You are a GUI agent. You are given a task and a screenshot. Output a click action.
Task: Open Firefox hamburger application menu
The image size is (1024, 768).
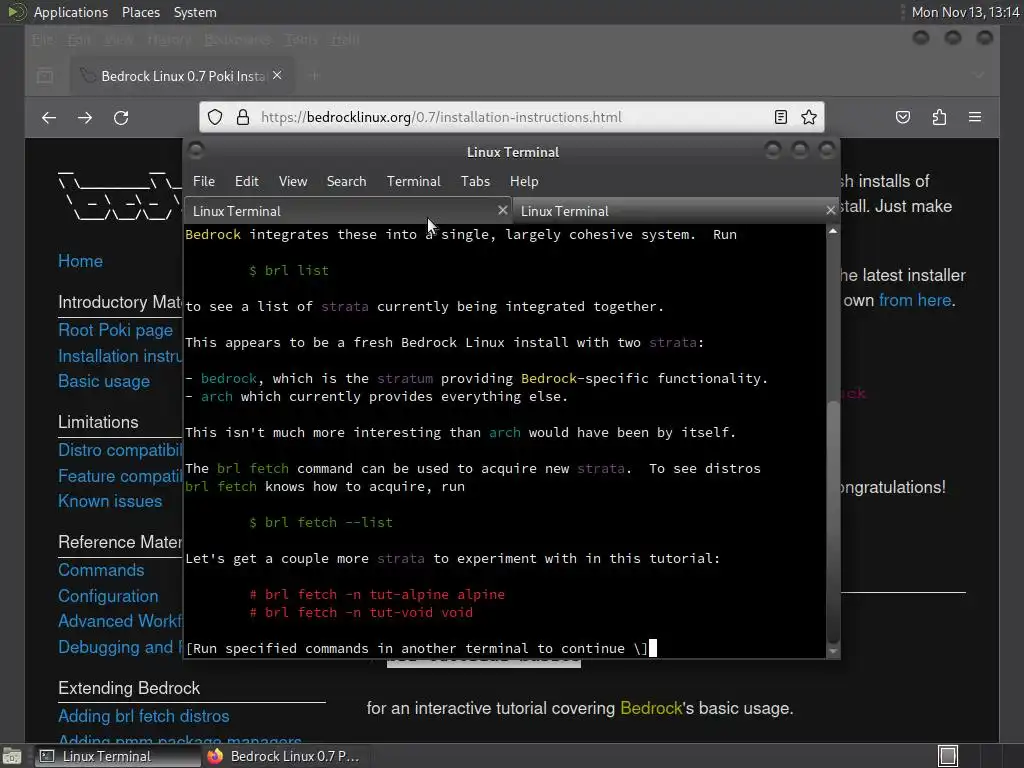coord(975,117)
